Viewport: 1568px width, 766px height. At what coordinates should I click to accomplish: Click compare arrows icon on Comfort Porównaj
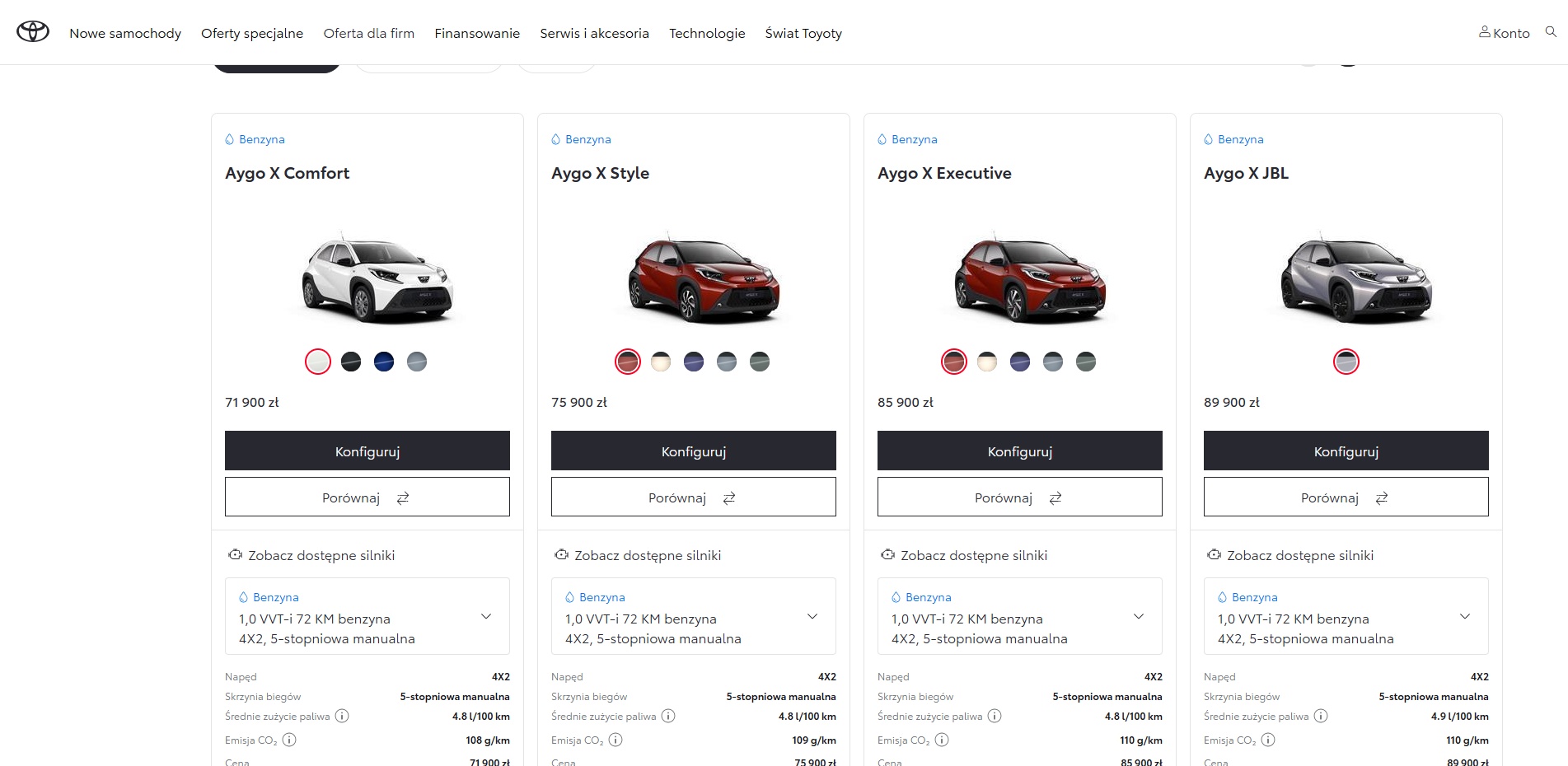403,498
